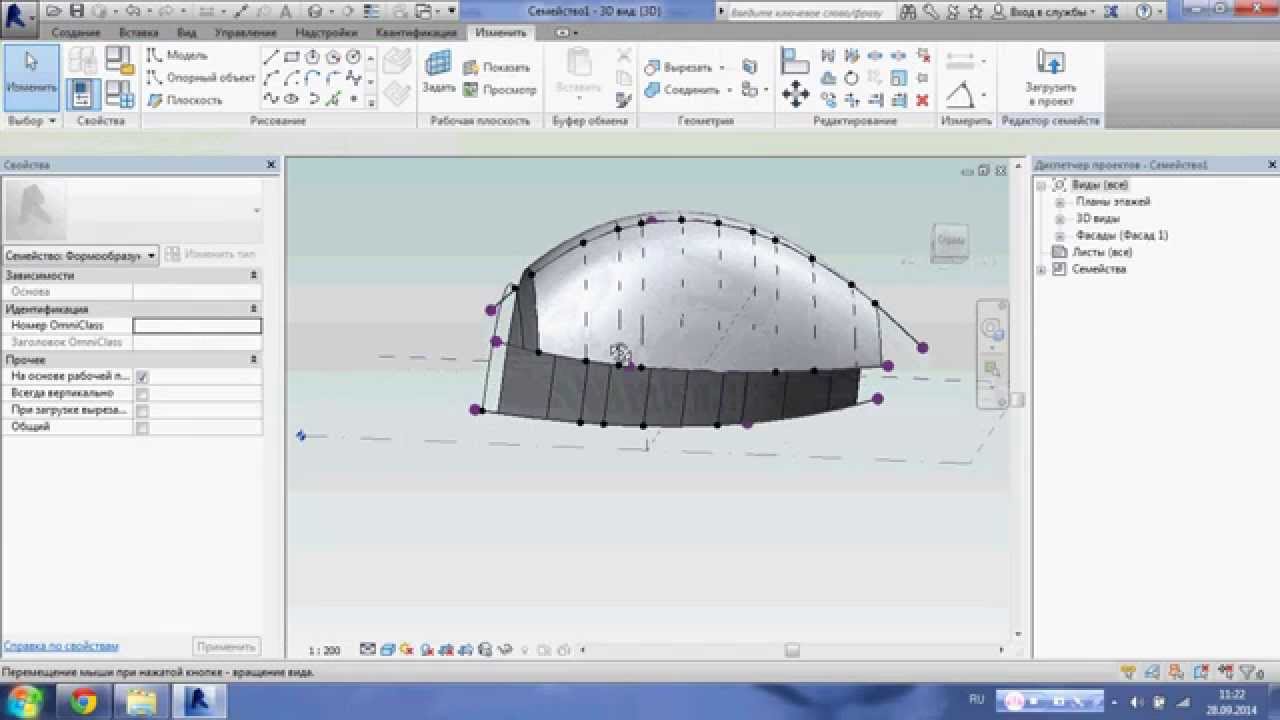Open the Соединить dropdown arrow
Viewport: 1280px width, 720px height.
(729, 90)
